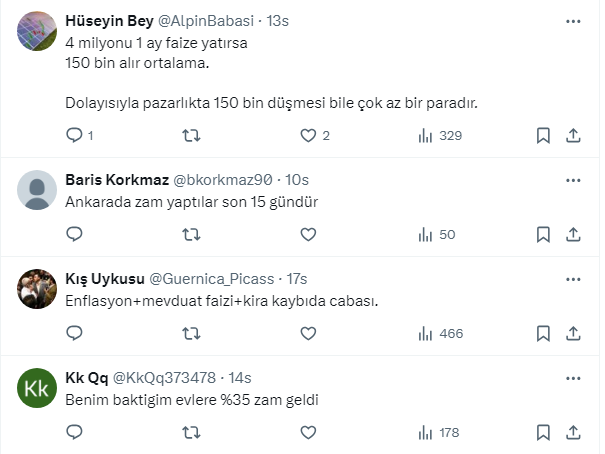This screenshot has width=605, height=454.
Task: Reply to Baris Korkmaz's tweet
Action: [74, 235]
